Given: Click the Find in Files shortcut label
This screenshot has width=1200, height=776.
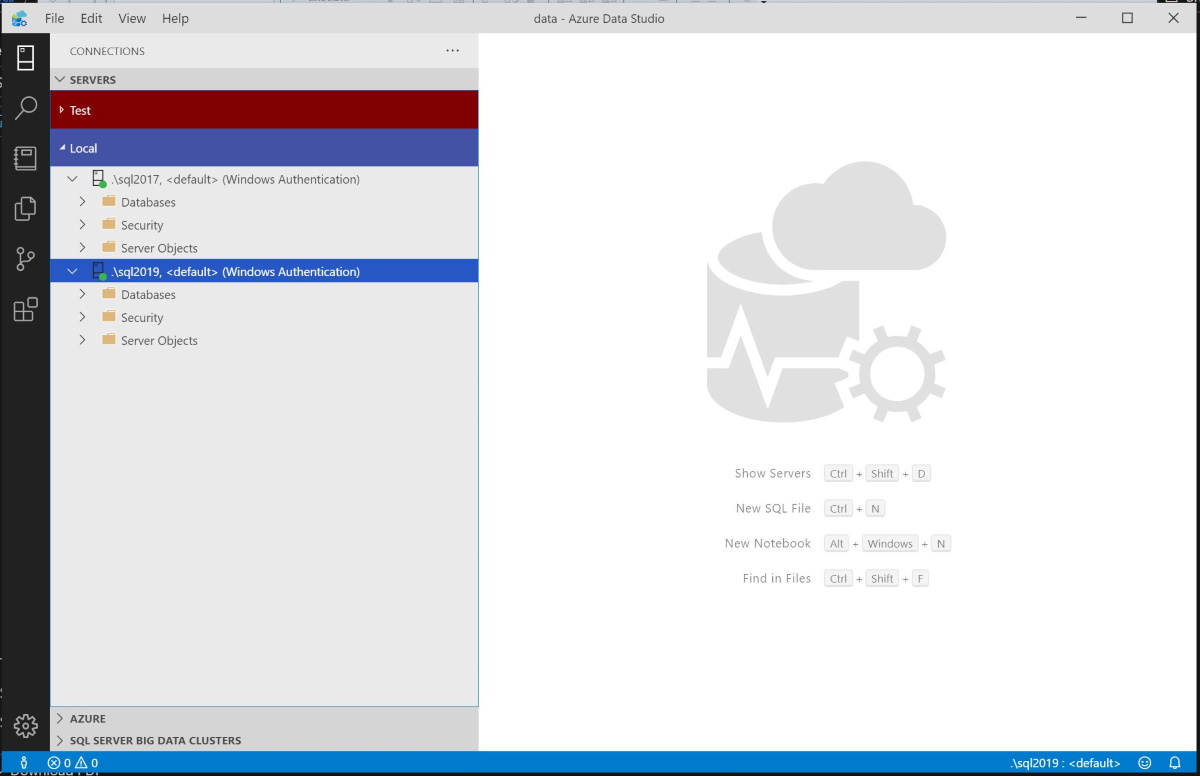Looking at the screenshot, I should (777, 579).
